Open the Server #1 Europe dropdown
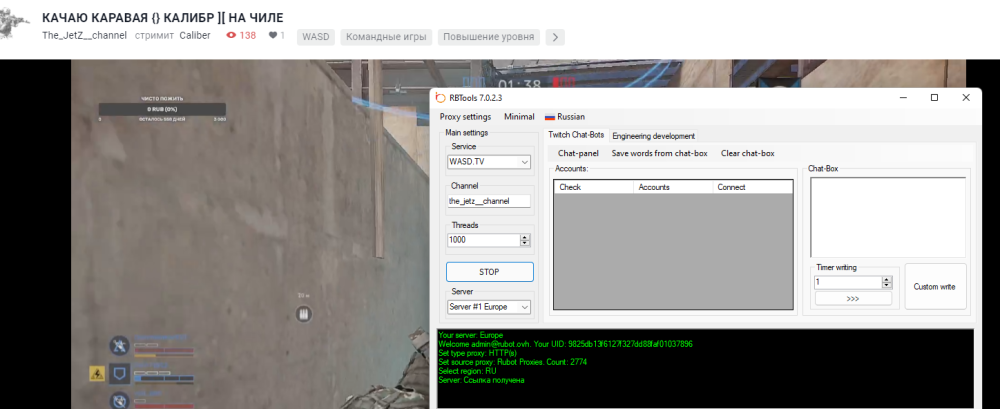This screenshot has width=1000, height=409. (x=489, y=307)
